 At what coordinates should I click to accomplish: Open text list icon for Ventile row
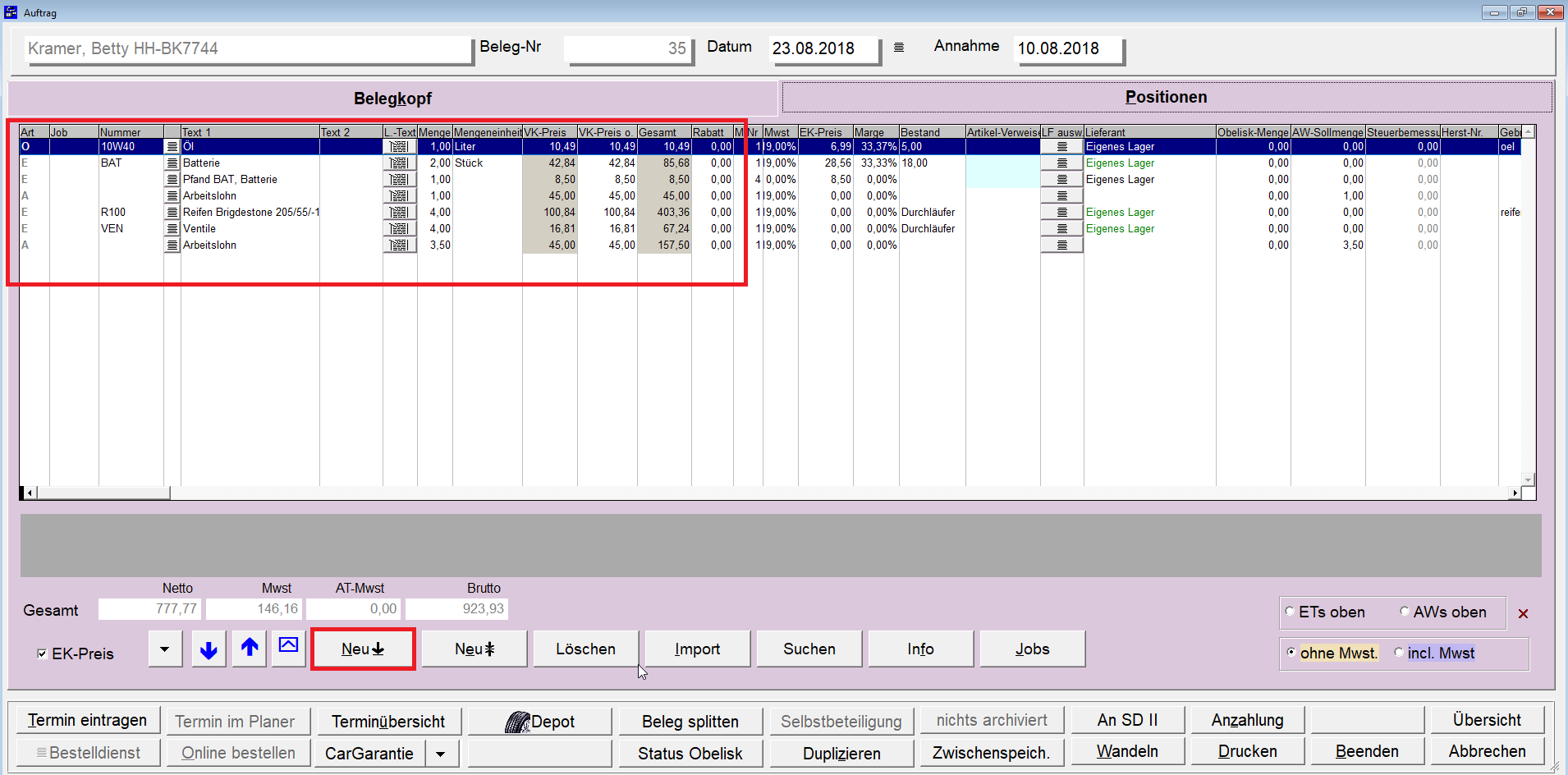[x=172, y=228]
